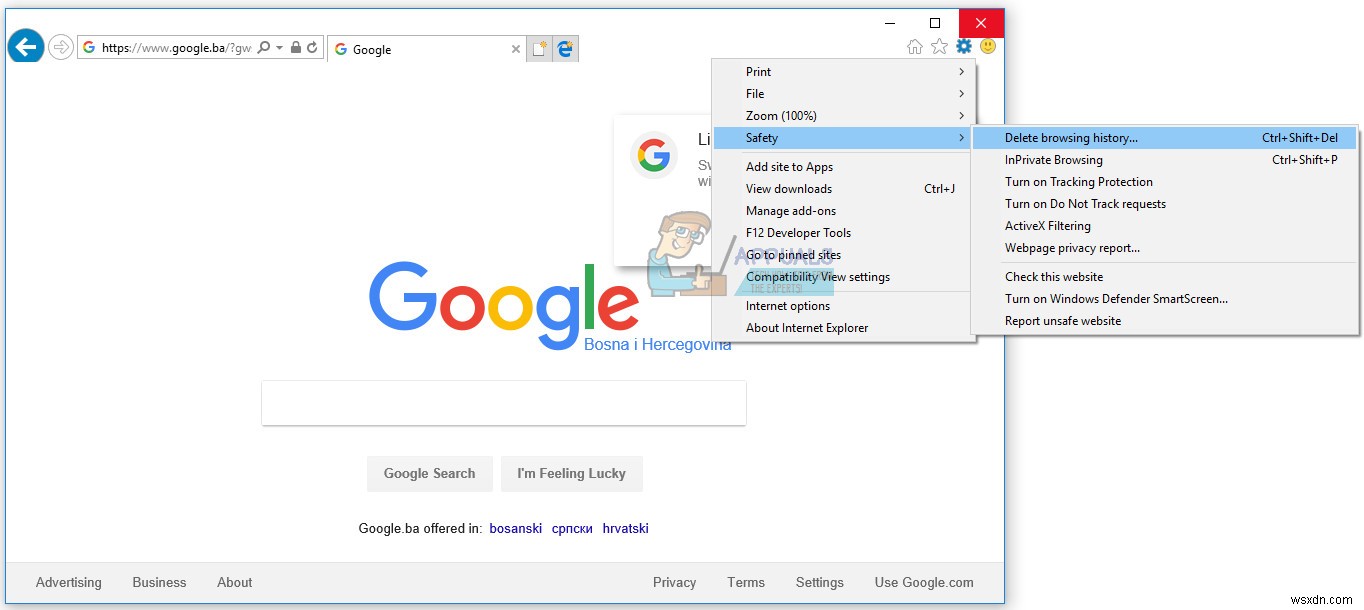Click the back navigation arrow
1364x610 pixels.
click(25, 46)
